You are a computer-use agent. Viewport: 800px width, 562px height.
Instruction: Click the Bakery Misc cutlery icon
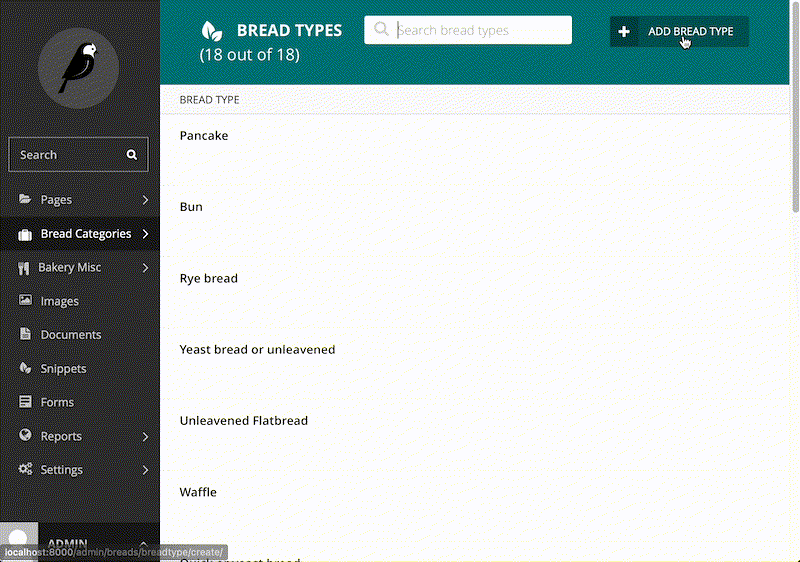point(23,268)
